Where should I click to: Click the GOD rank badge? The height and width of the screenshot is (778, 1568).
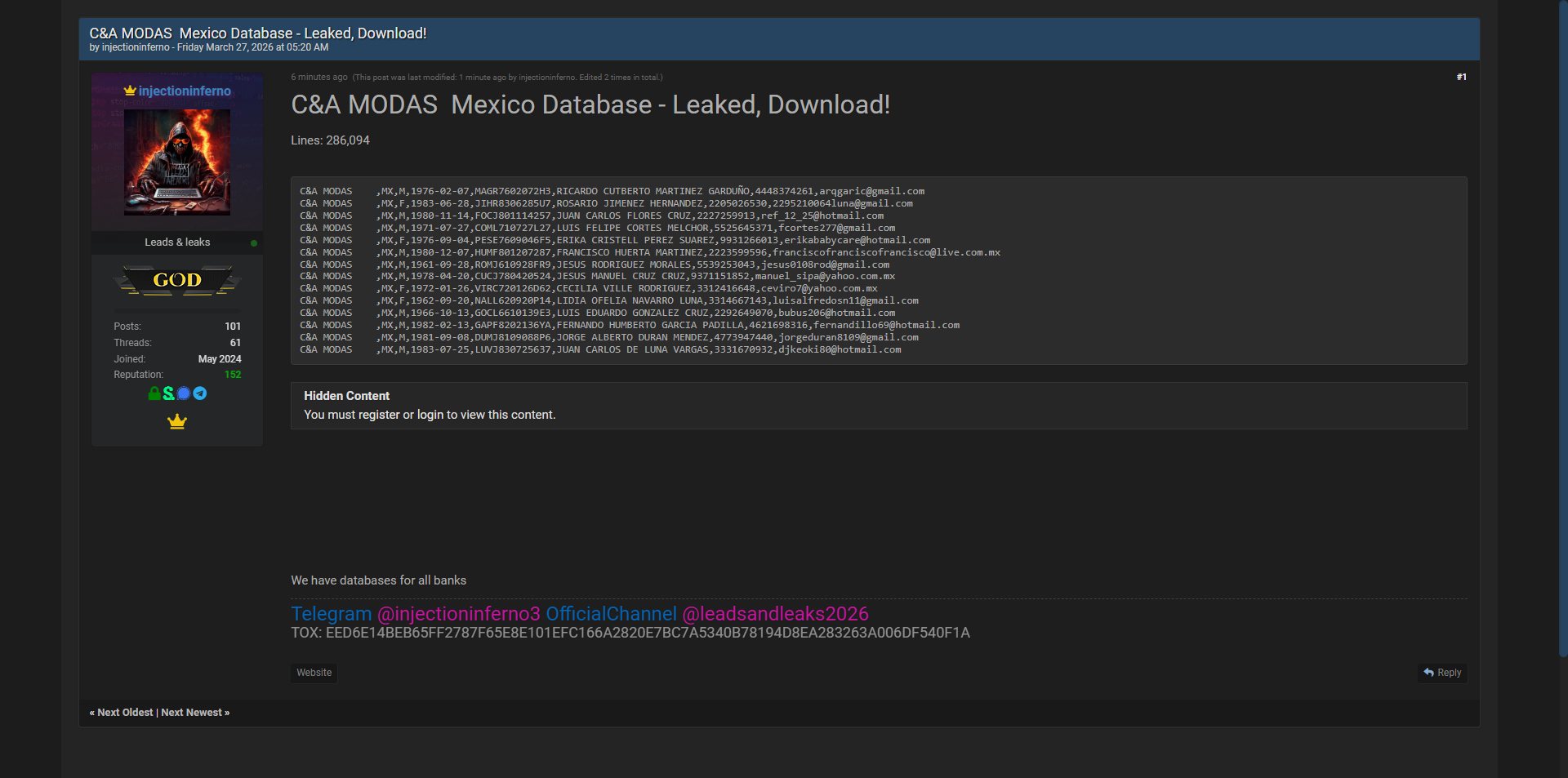(x=177, y=280)
